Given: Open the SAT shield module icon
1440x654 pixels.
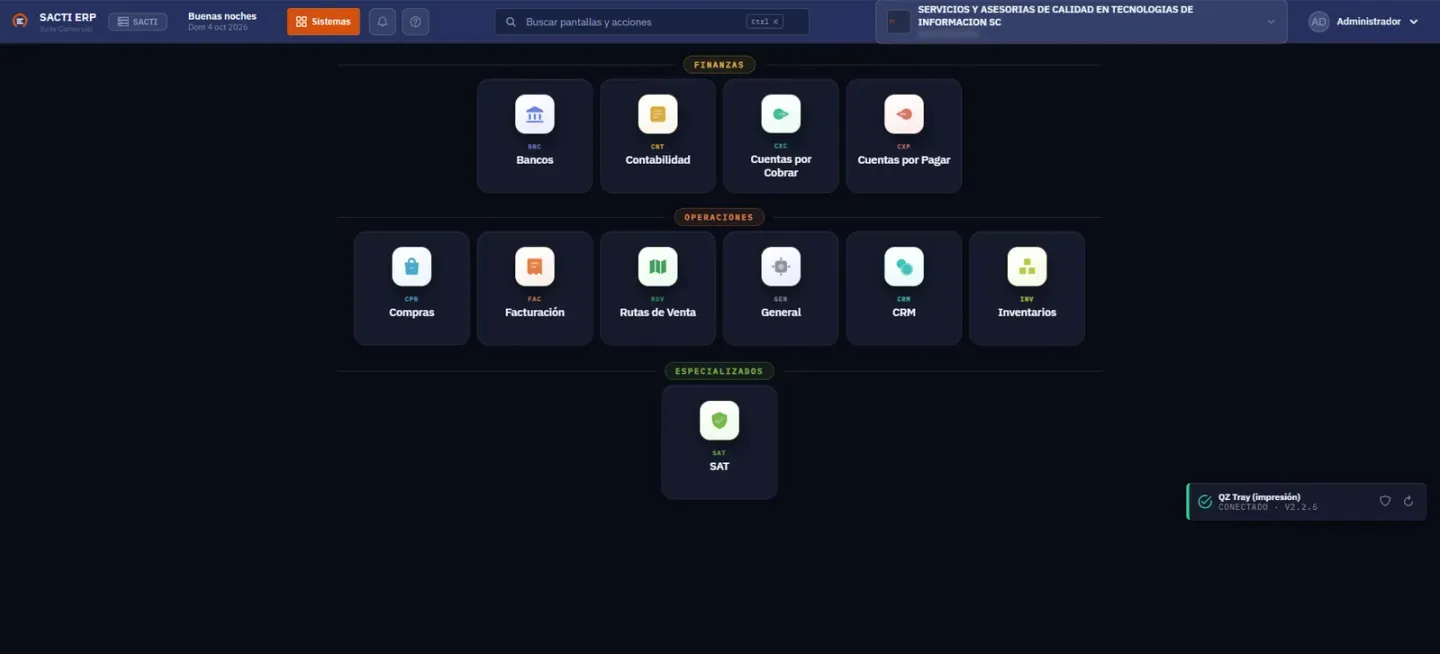Looking at the screenshot, I should pyautogui.click(x=719, y=421).
